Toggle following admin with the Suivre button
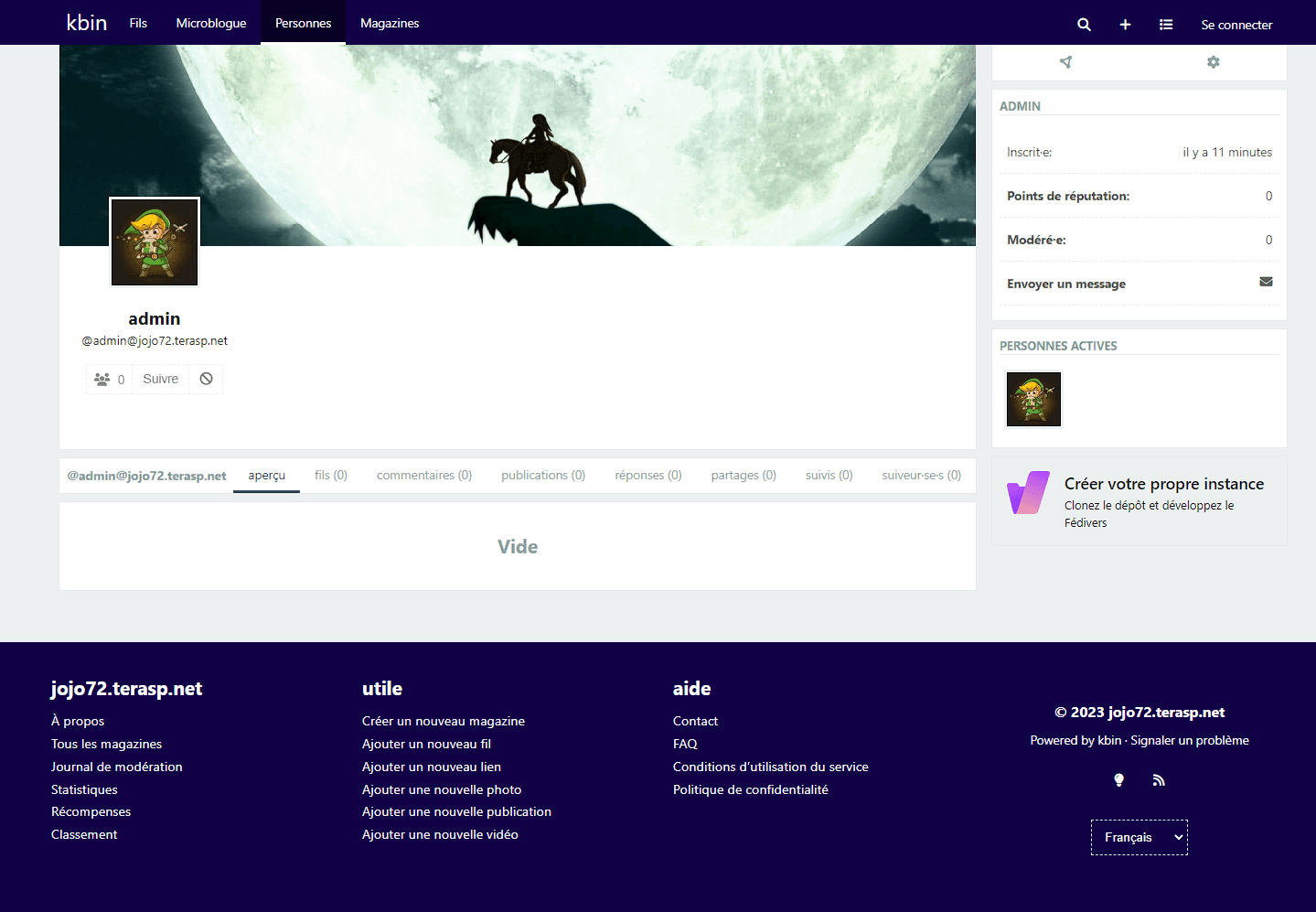 160,378
